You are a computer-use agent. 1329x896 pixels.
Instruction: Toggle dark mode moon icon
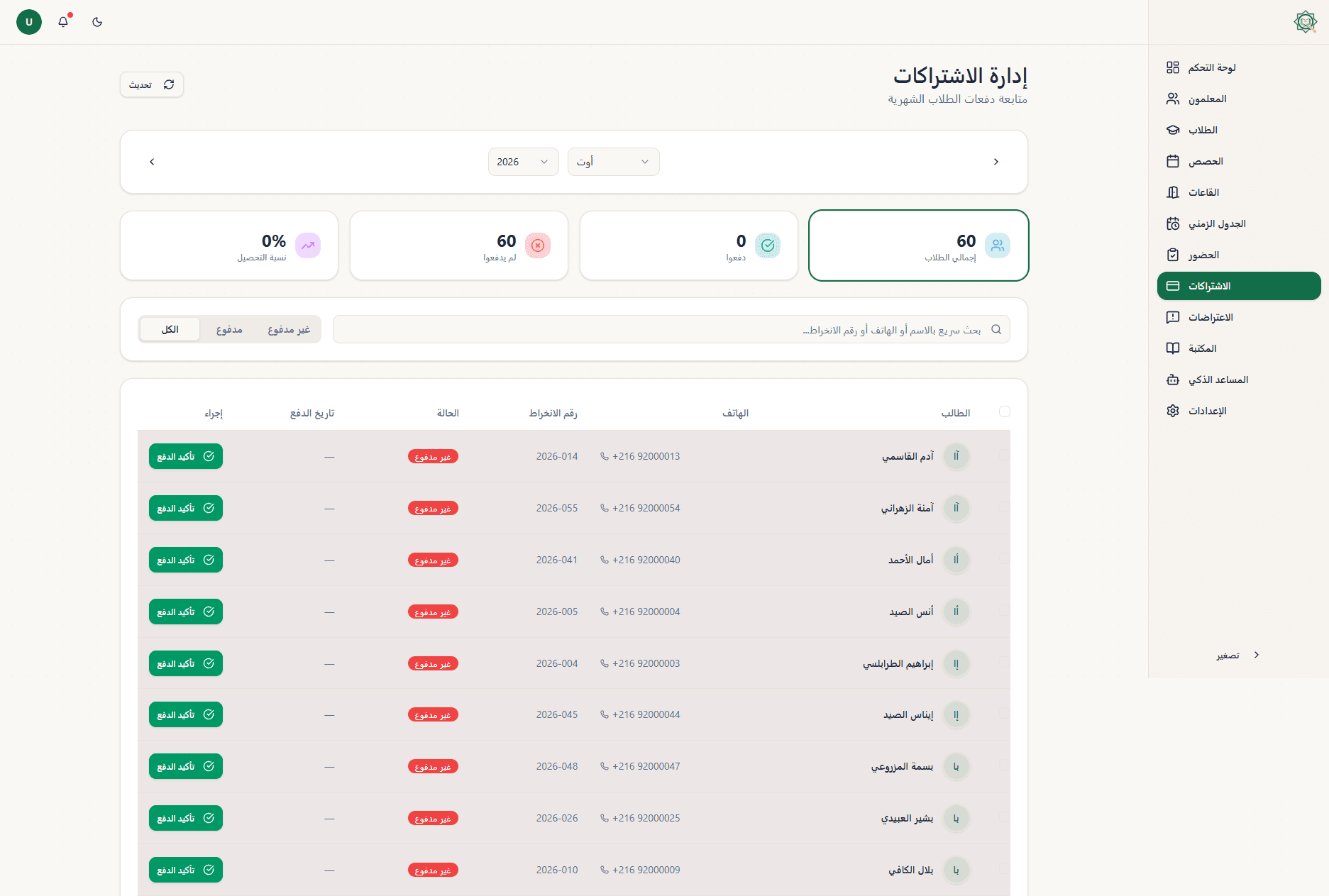pos(97,22)
